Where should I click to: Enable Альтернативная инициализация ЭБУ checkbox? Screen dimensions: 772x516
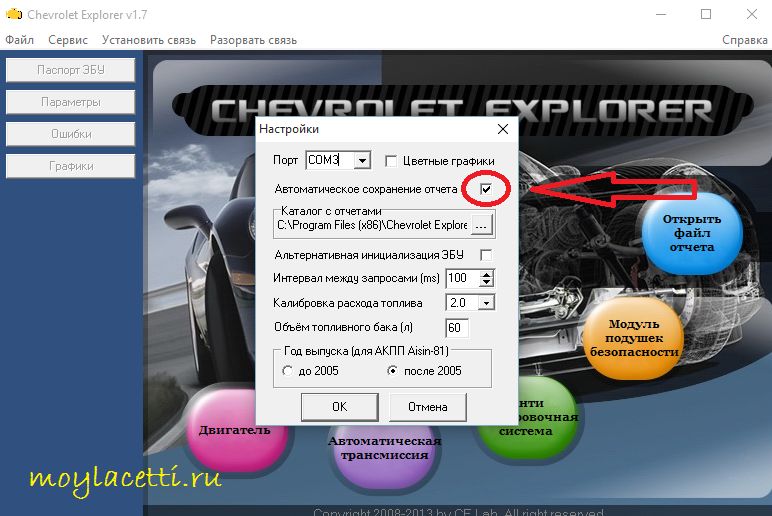(x=486, y=255)
